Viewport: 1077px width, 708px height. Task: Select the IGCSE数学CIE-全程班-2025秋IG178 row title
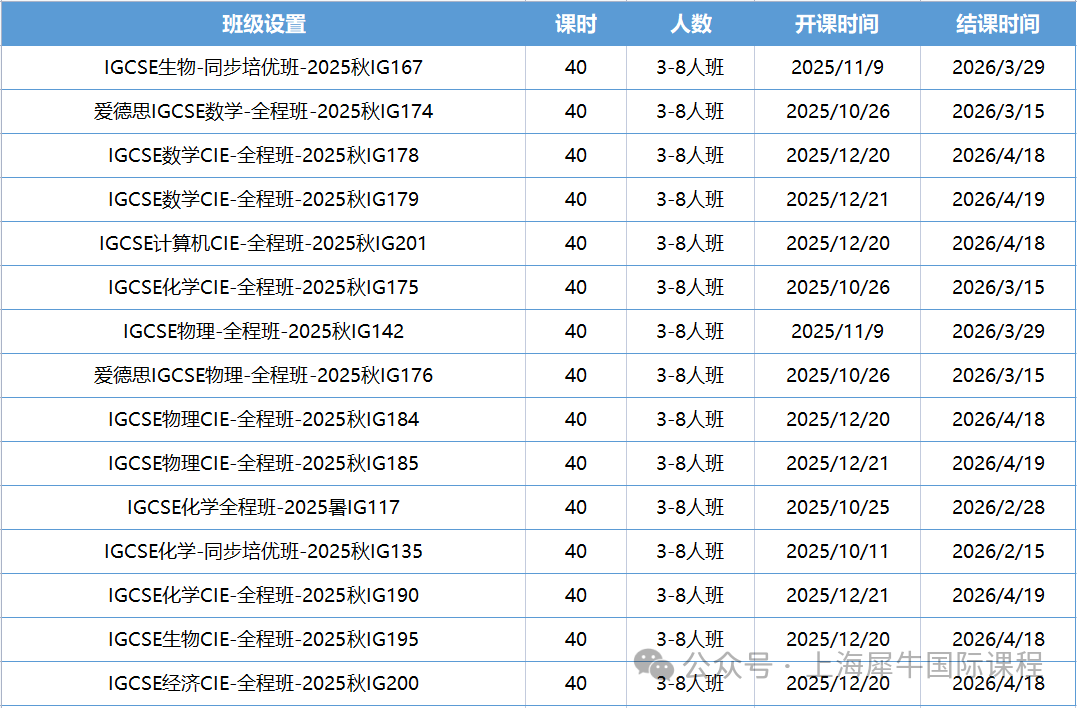pos(263,156)
